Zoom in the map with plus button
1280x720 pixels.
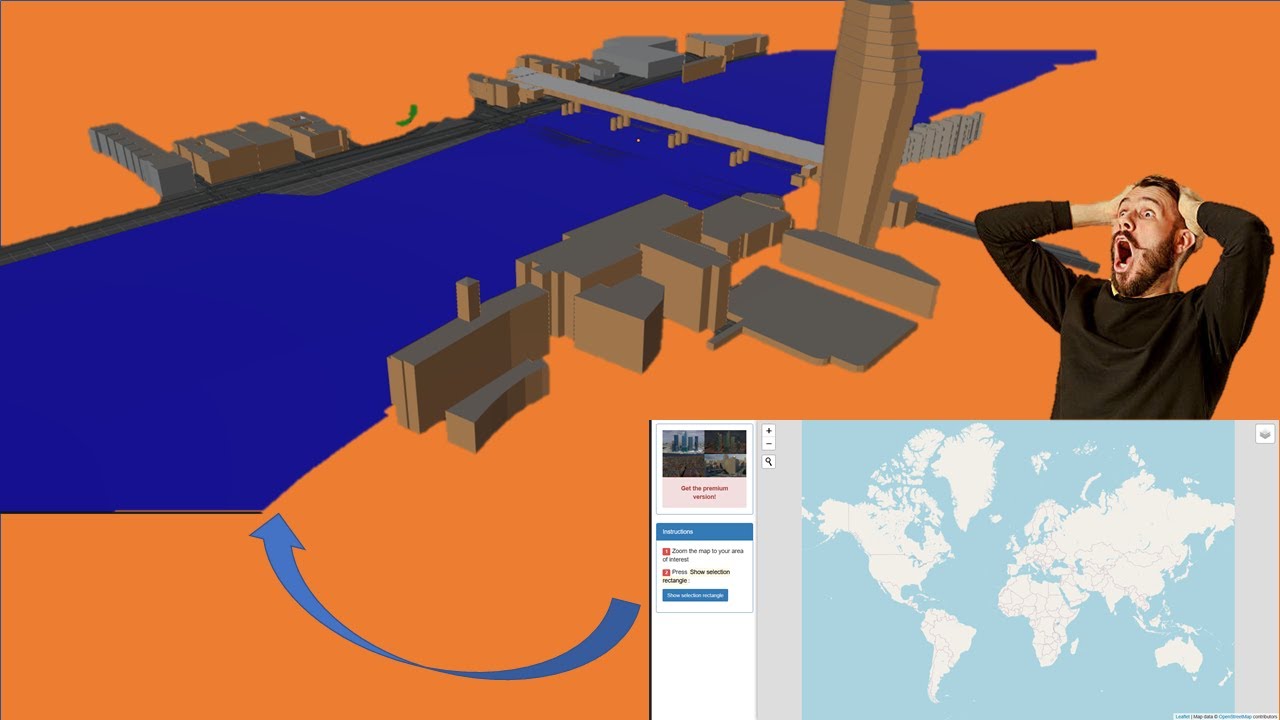coord(768,431)
